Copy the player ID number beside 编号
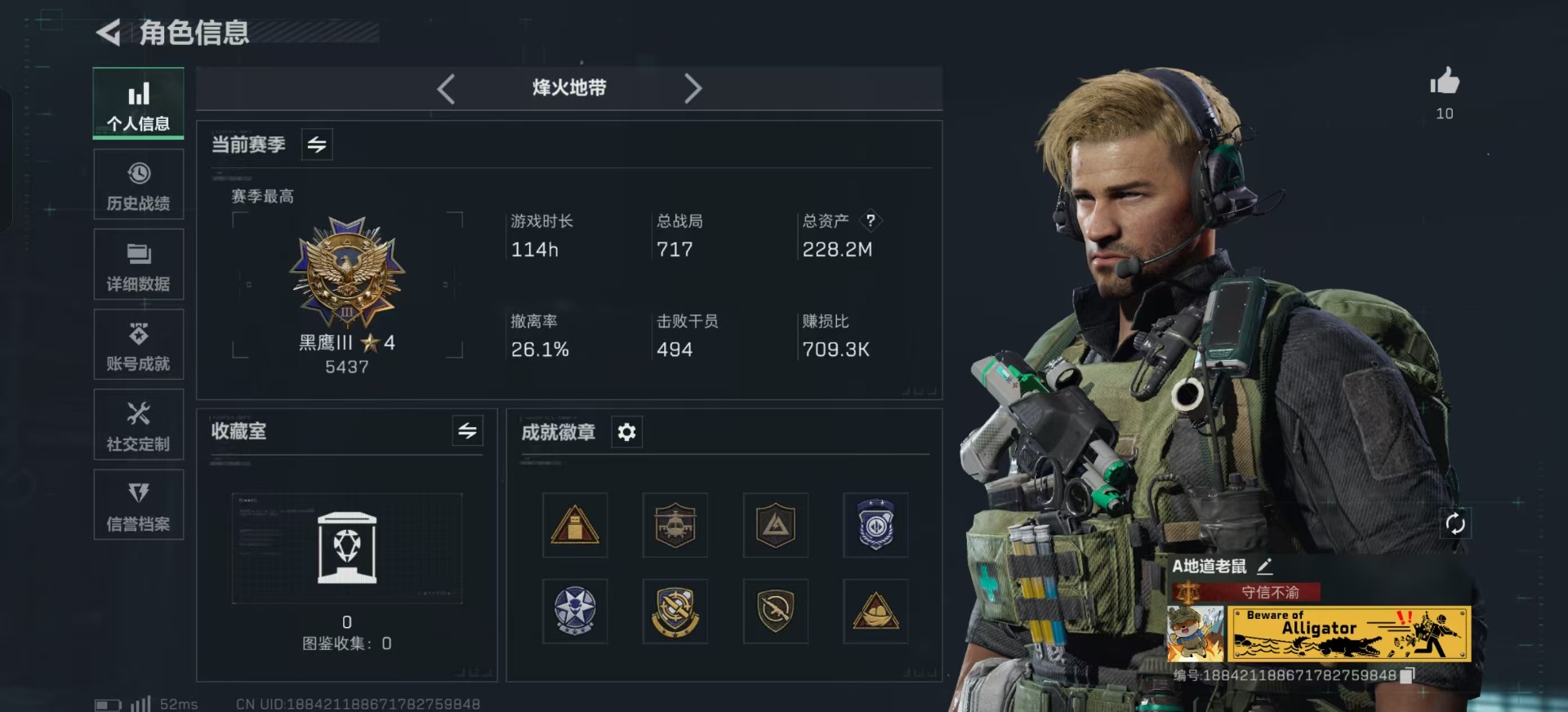Image resolution: width=1568 pixels, height=712 pixels. (1407, 675)
